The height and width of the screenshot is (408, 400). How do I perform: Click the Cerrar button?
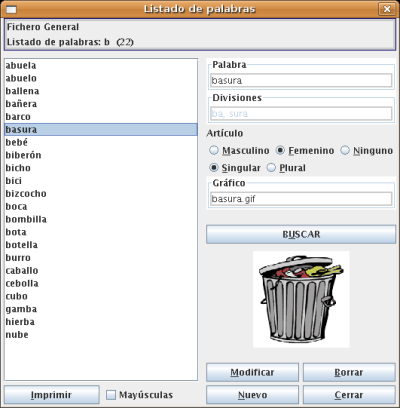[x=349, y=395]
